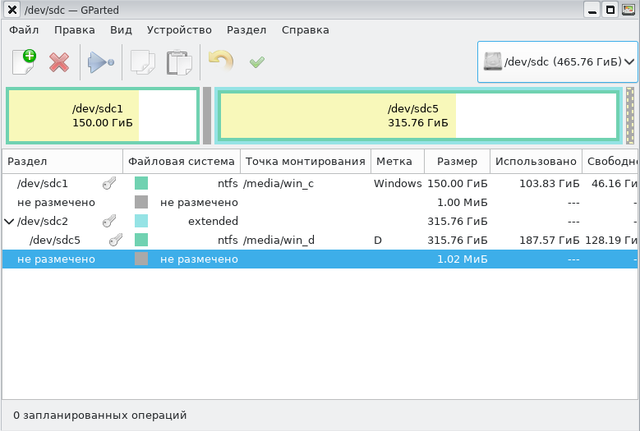The height and width of the screenshot is (431, 640).
Task: Click the red Delete partition icon
Action: 59,62
